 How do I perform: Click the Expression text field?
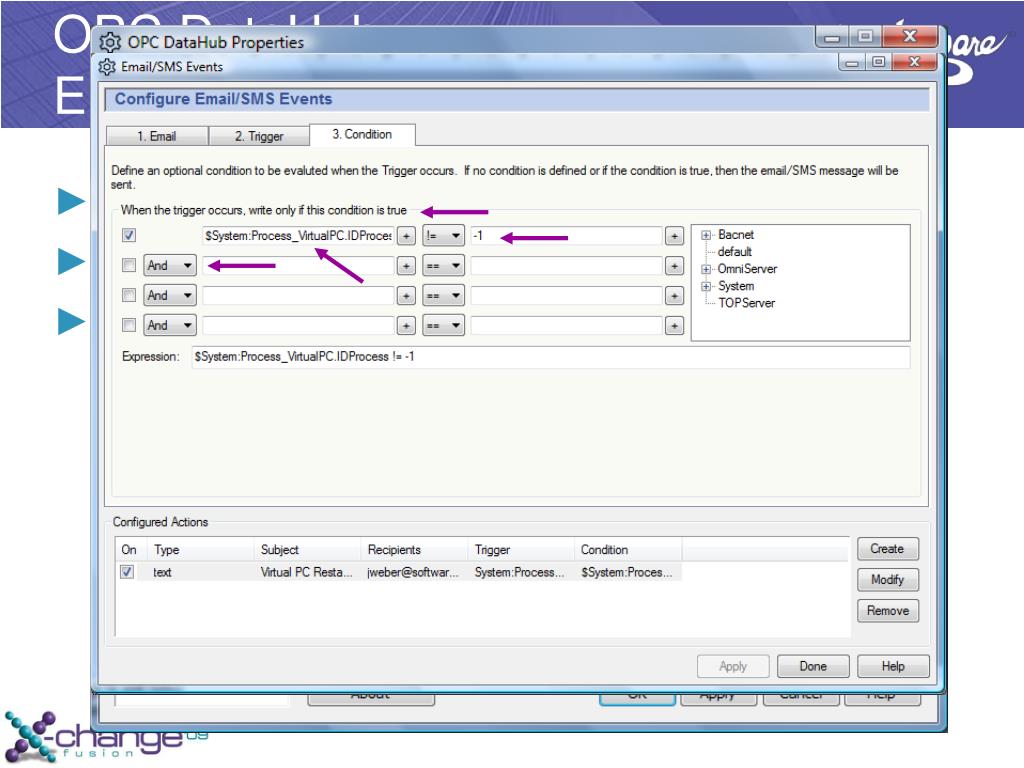(551, 357)
